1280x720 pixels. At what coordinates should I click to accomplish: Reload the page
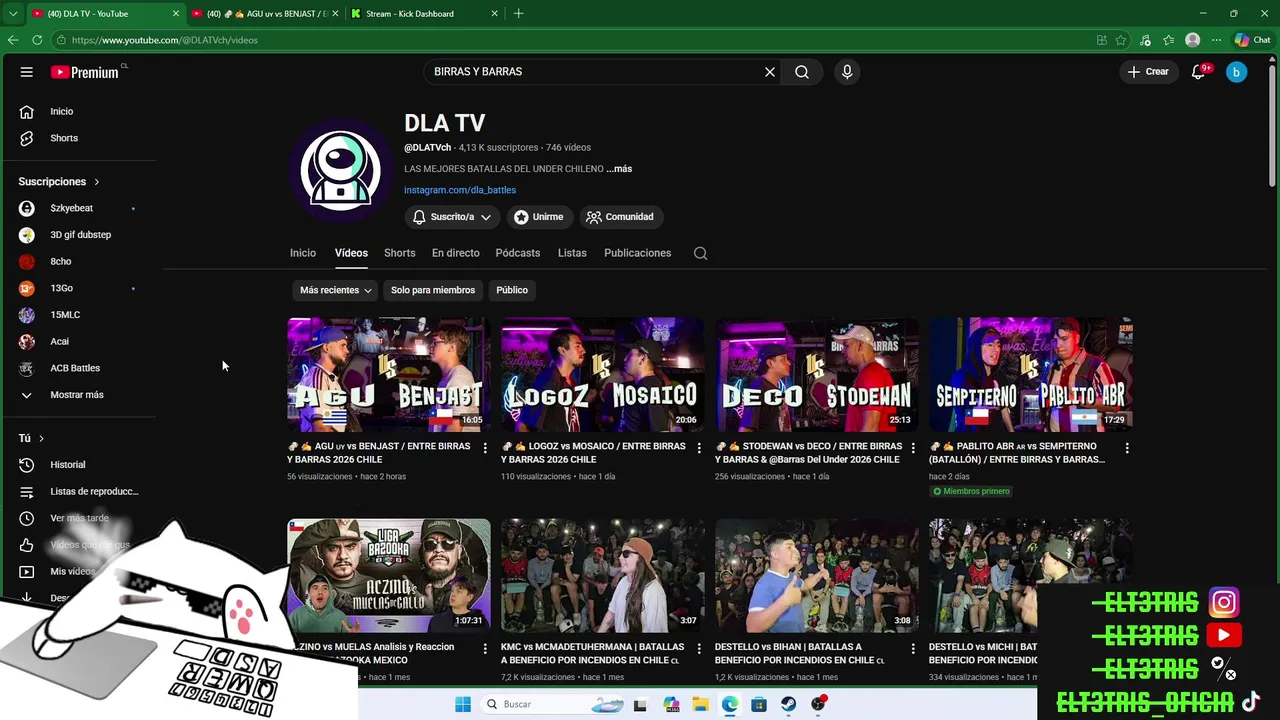[37, 40]
